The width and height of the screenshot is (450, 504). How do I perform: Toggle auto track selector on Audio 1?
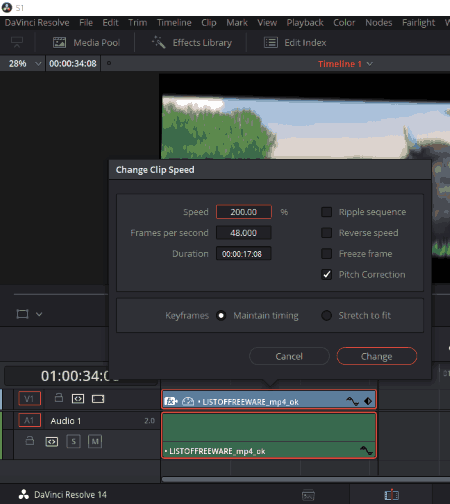tap(52, 442)
